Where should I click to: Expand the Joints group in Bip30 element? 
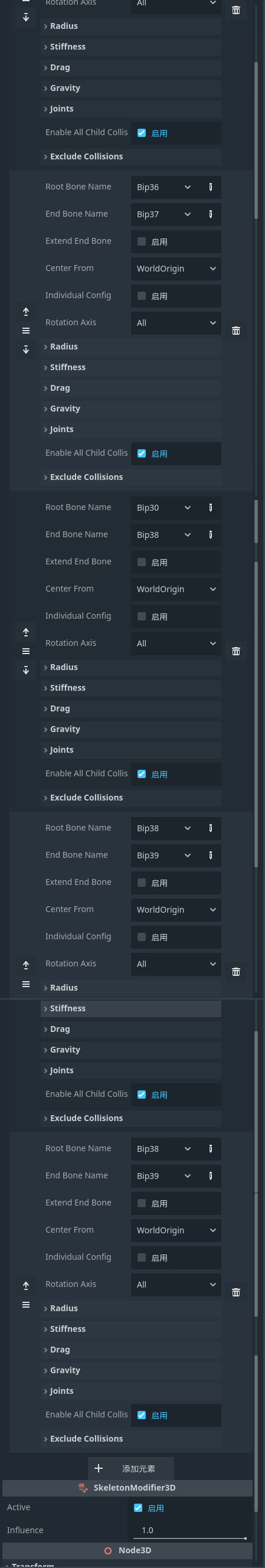[131, 750]
